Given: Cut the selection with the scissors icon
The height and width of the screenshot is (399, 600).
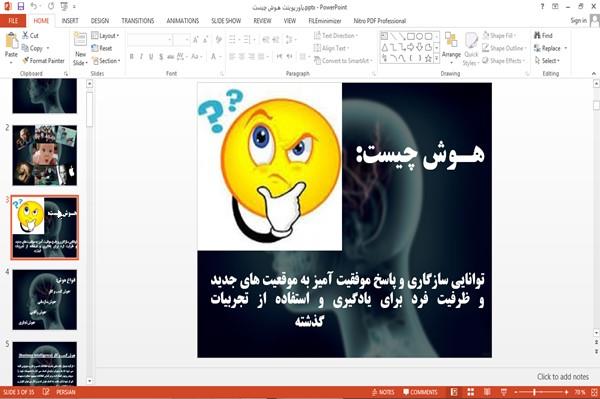Looking at the screenshot, I should [x=25, y=35].
